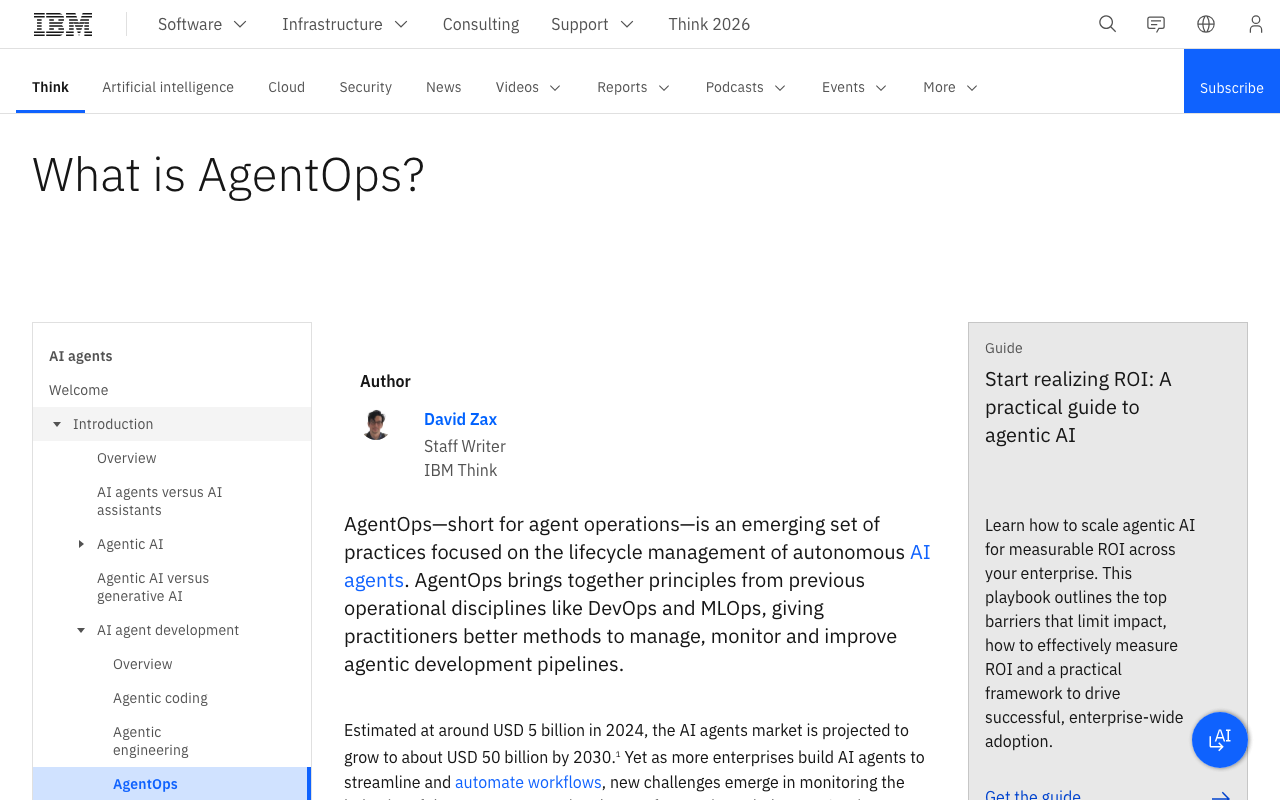Screen dimensions: 1280x800
Task: Open the globe language selector
Action: coord(1206,24)
